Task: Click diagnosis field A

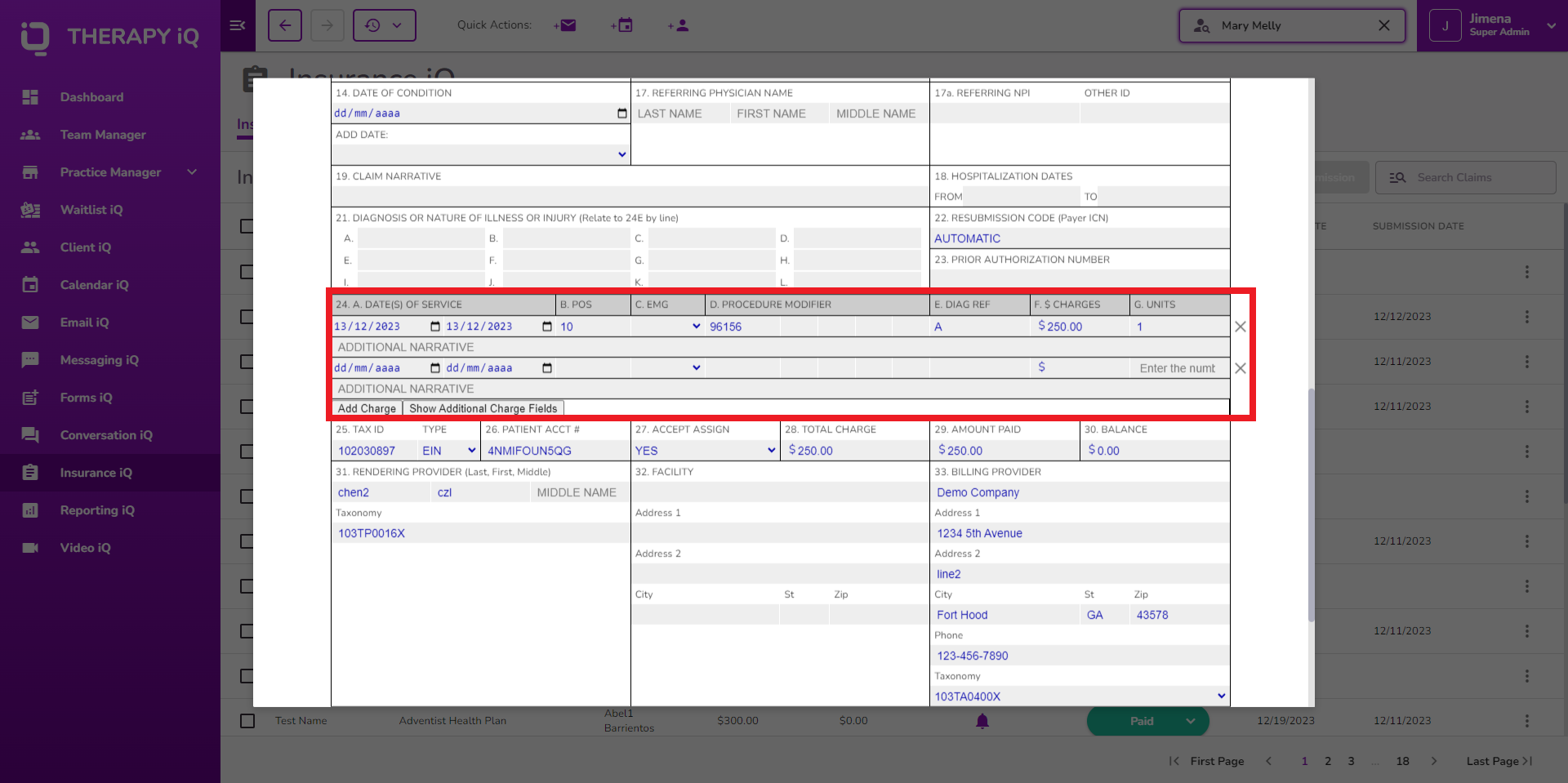Action: [x=421, y=238]
